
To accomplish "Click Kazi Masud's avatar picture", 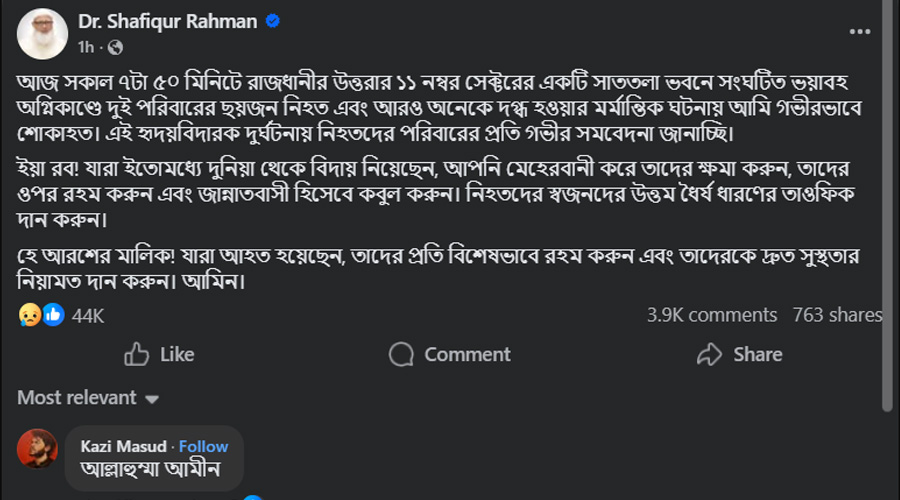I will 37,448.
